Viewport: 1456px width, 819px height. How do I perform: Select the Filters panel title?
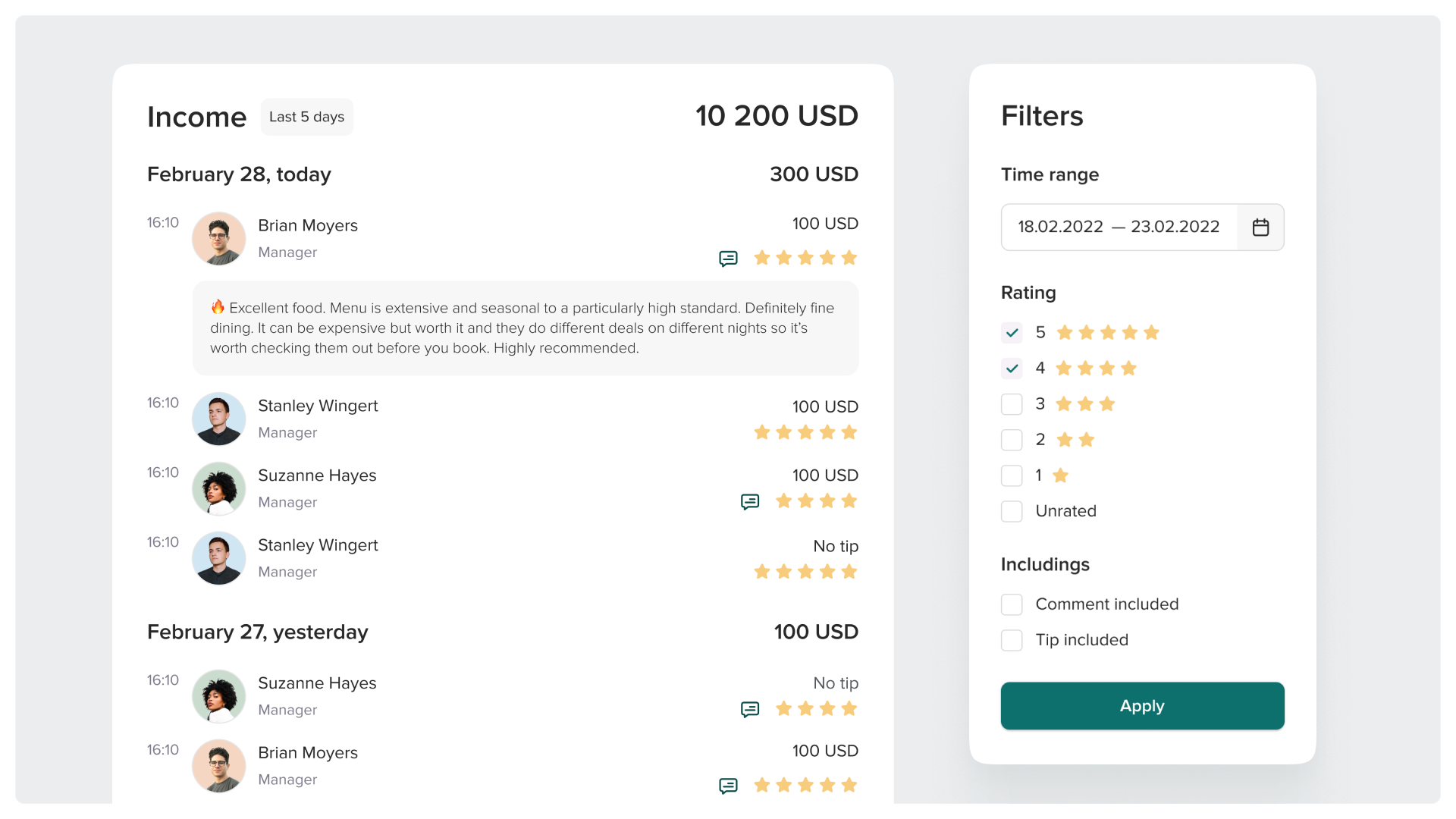pos(1042,116)
